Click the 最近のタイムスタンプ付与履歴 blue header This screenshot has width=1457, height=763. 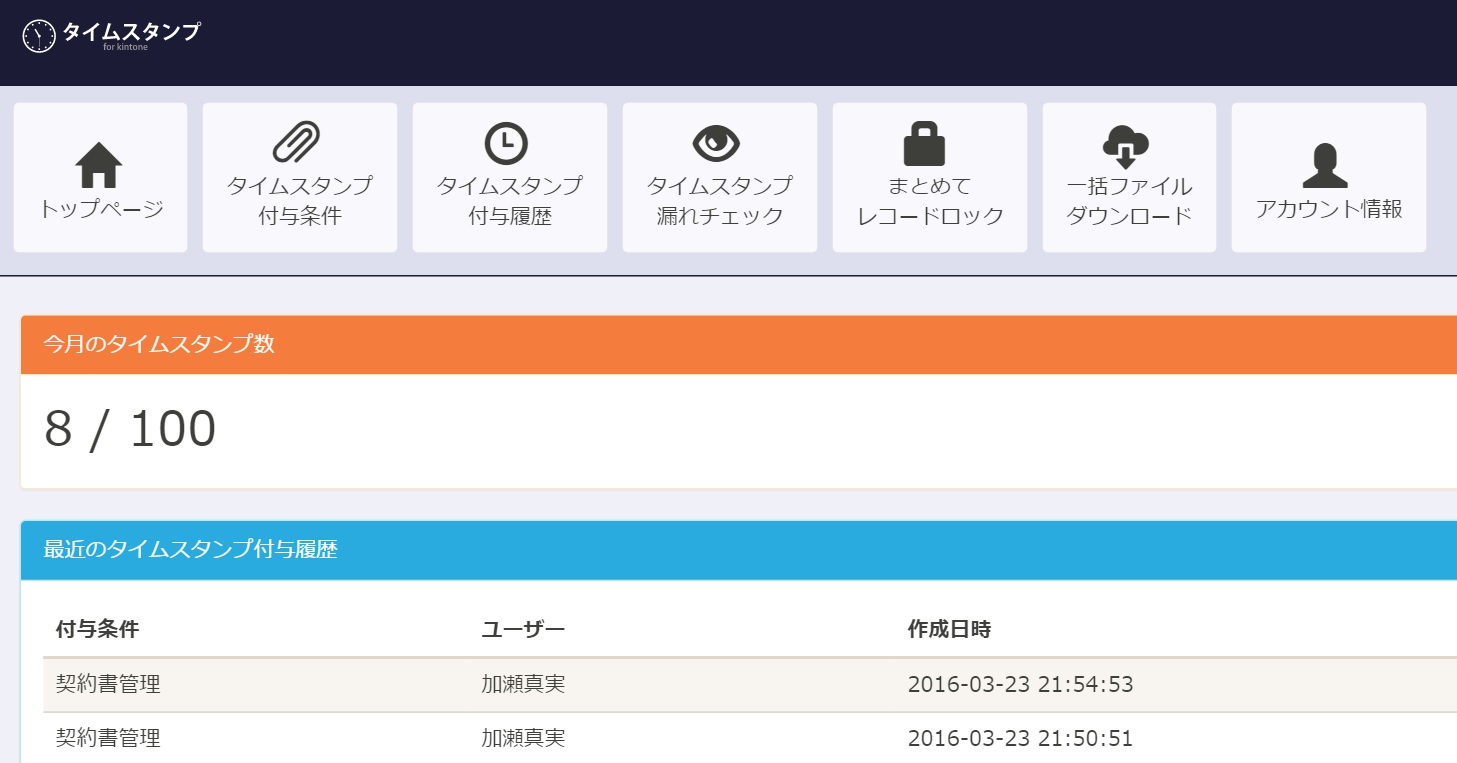coord(739,550)
